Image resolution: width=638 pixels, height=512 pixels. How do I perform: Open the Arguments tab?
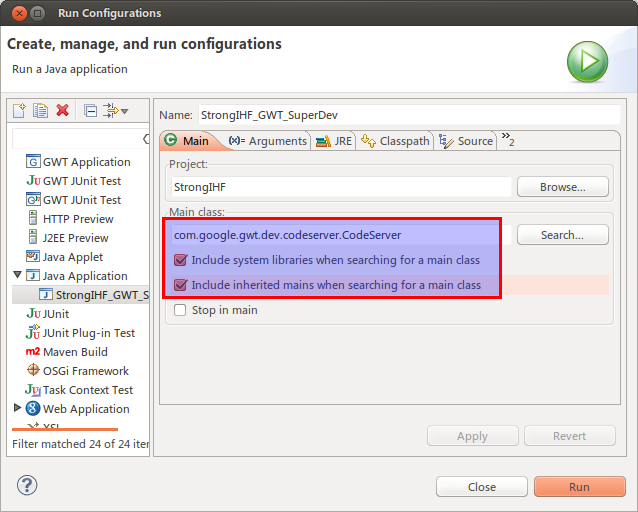267,141
